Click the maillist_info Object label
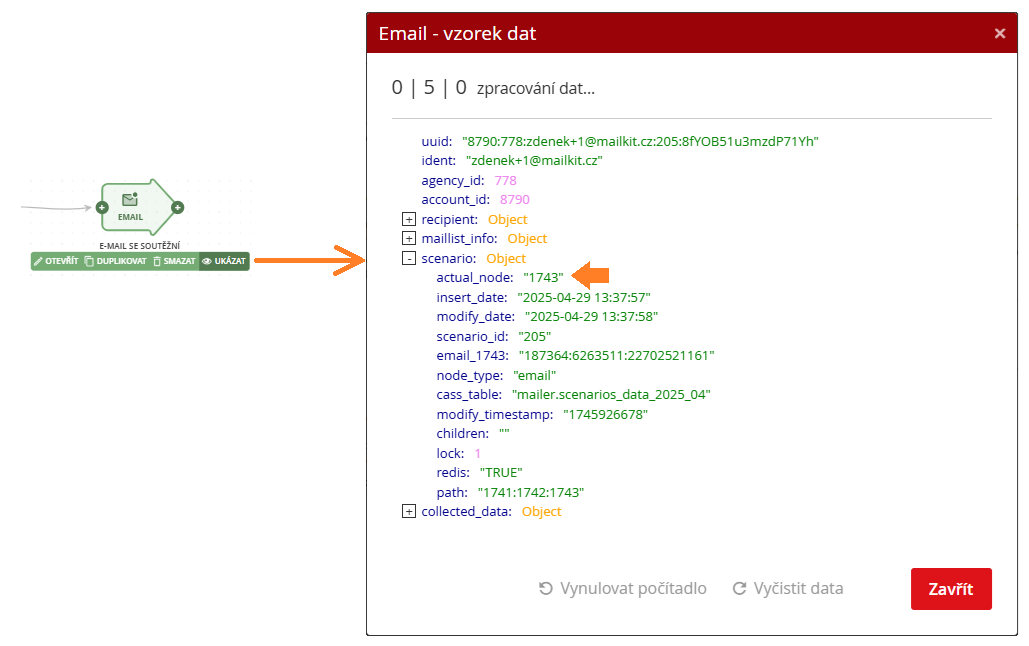This screenshot has height=646, width=1029. [x=527, y=238]
